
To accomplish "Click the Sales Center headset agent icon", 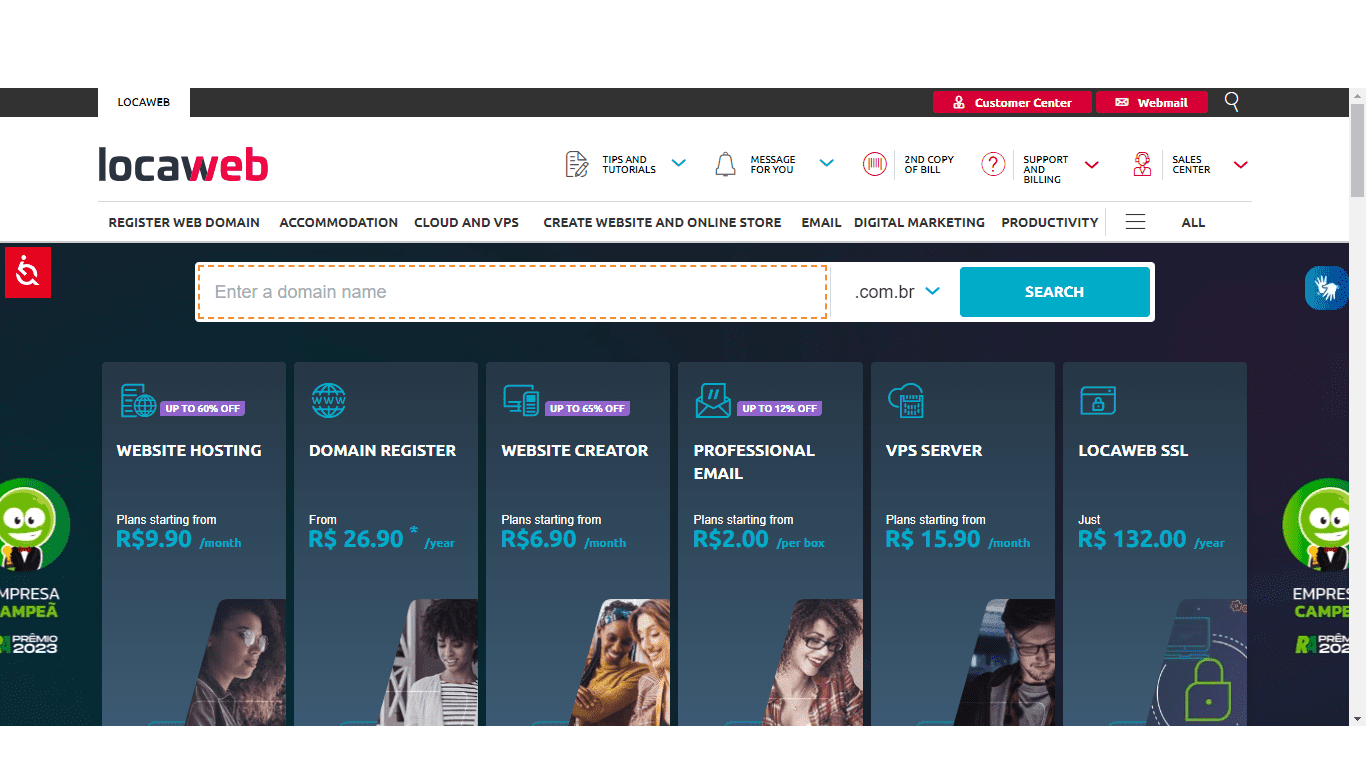I will tap(1142, 164).
